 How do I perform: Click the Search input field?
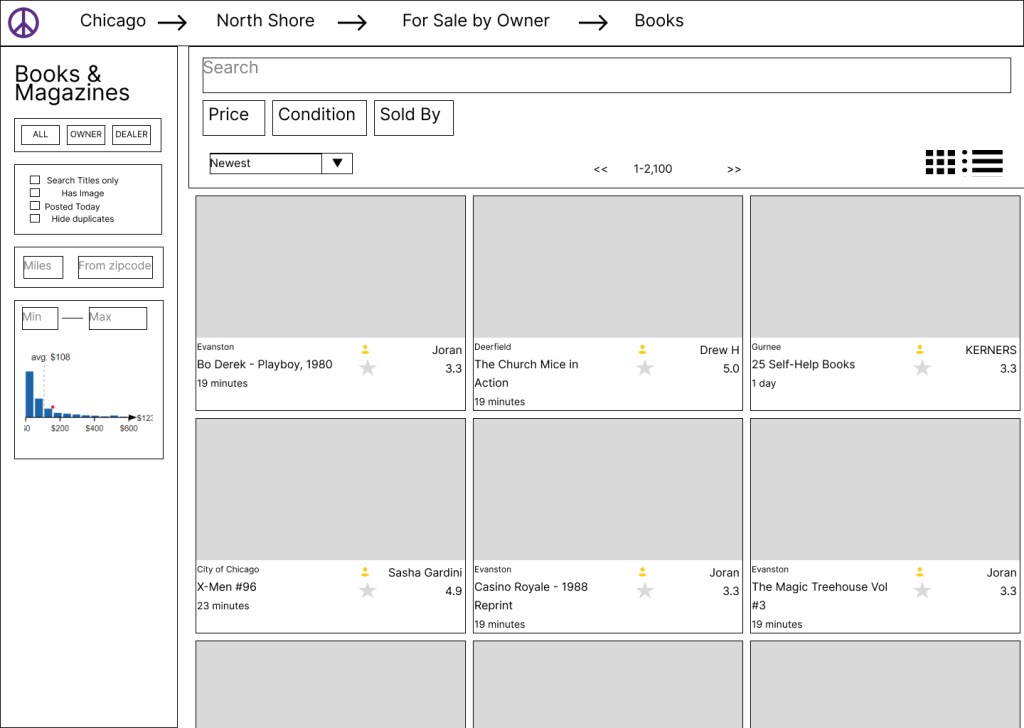[x=606, y=75]
